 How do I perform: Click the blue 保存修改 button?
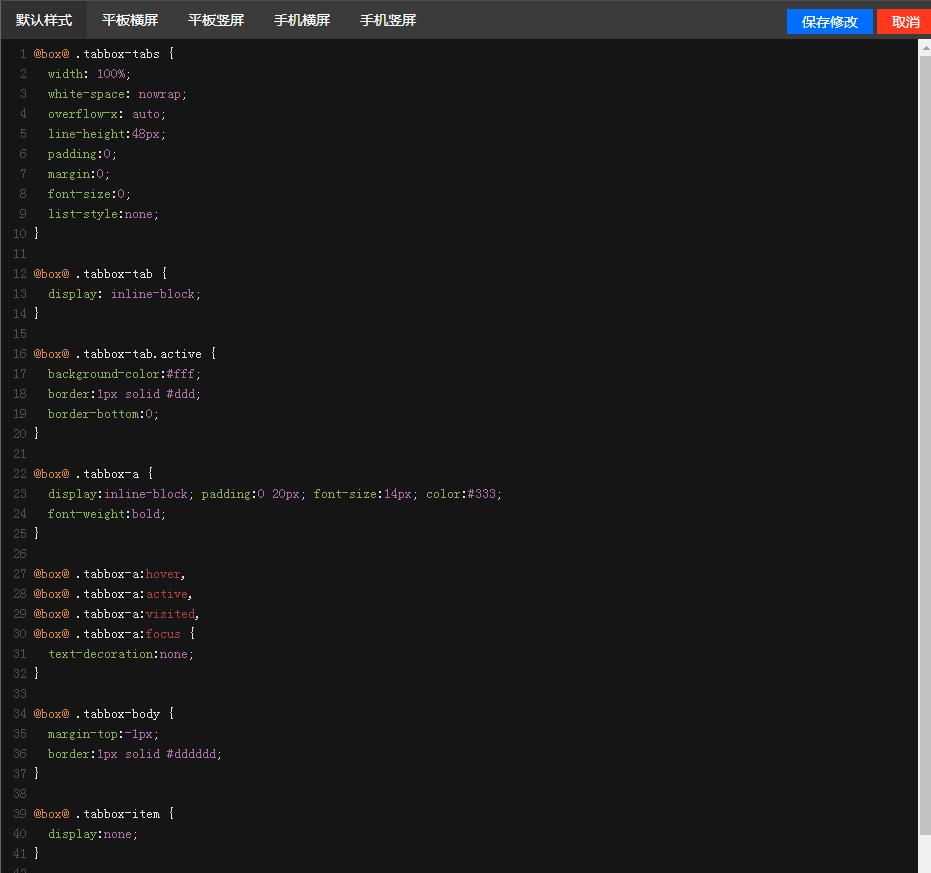[829, 22]
